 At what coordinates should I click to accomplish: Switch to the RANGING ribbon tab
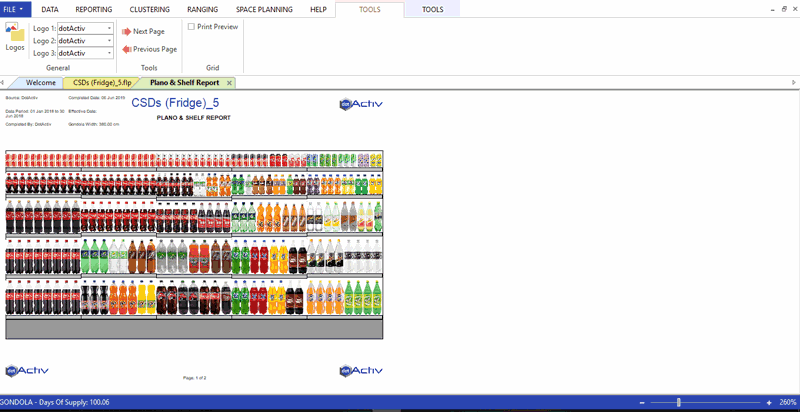point(203,9)
